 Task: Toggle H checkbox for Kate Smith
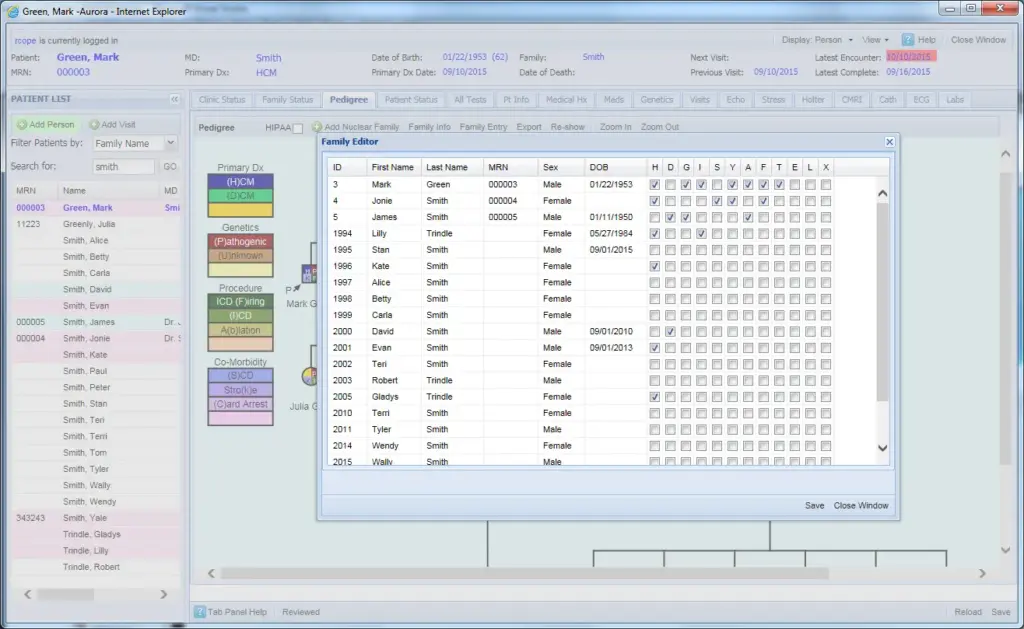[x=654, y=266]
